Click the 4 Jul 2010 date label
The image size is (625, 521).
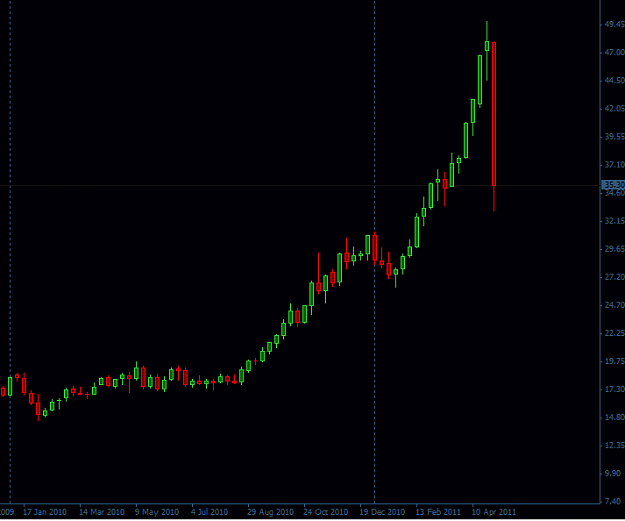click(x=209, y=512)
